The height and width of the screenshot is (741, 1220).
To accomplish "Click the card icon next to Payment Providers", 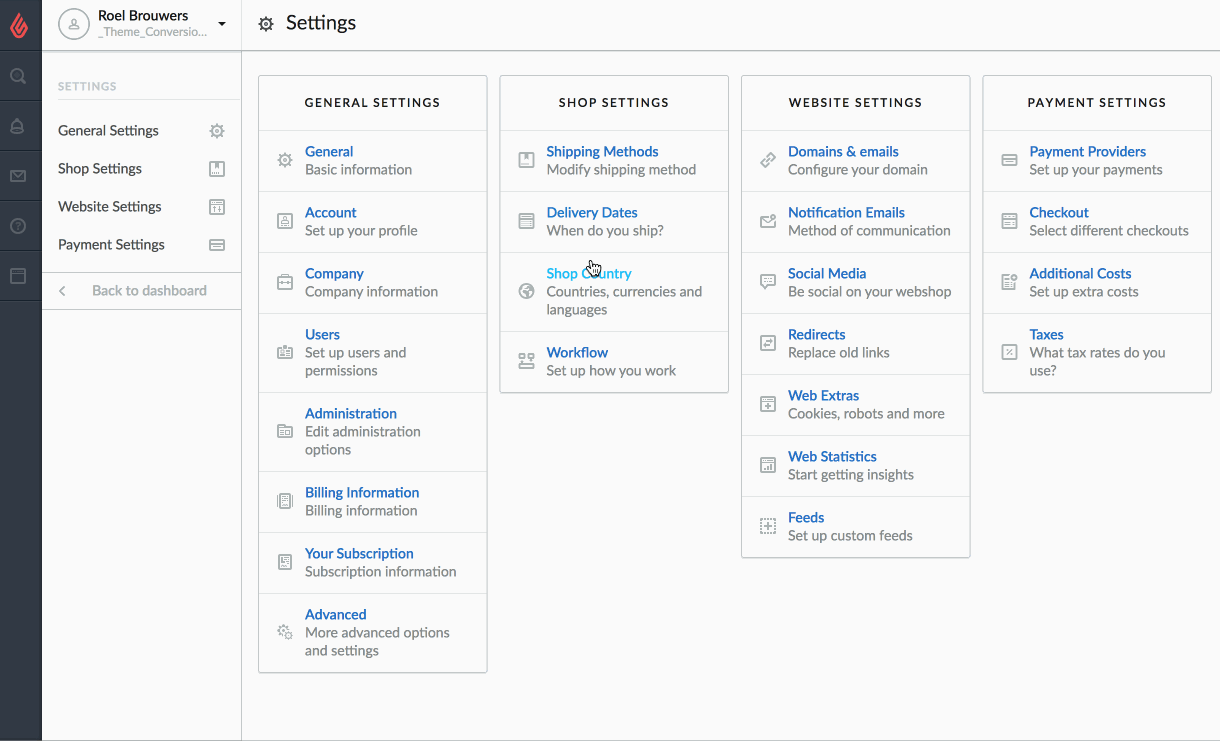I will [1010, 160].
